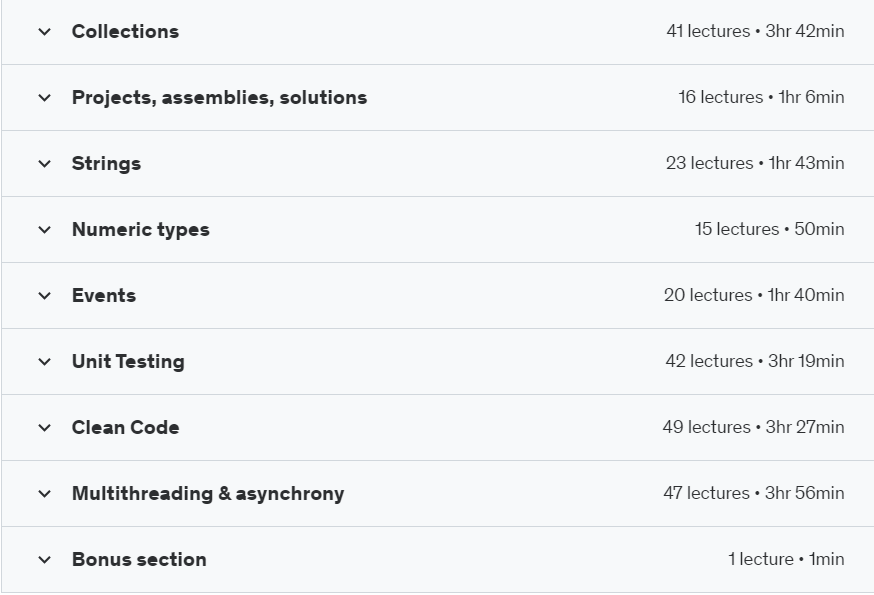Open Clean Code using its chevron
This screenshot has width=874, height=595.
pyautogui.click(x=44, y=428)
